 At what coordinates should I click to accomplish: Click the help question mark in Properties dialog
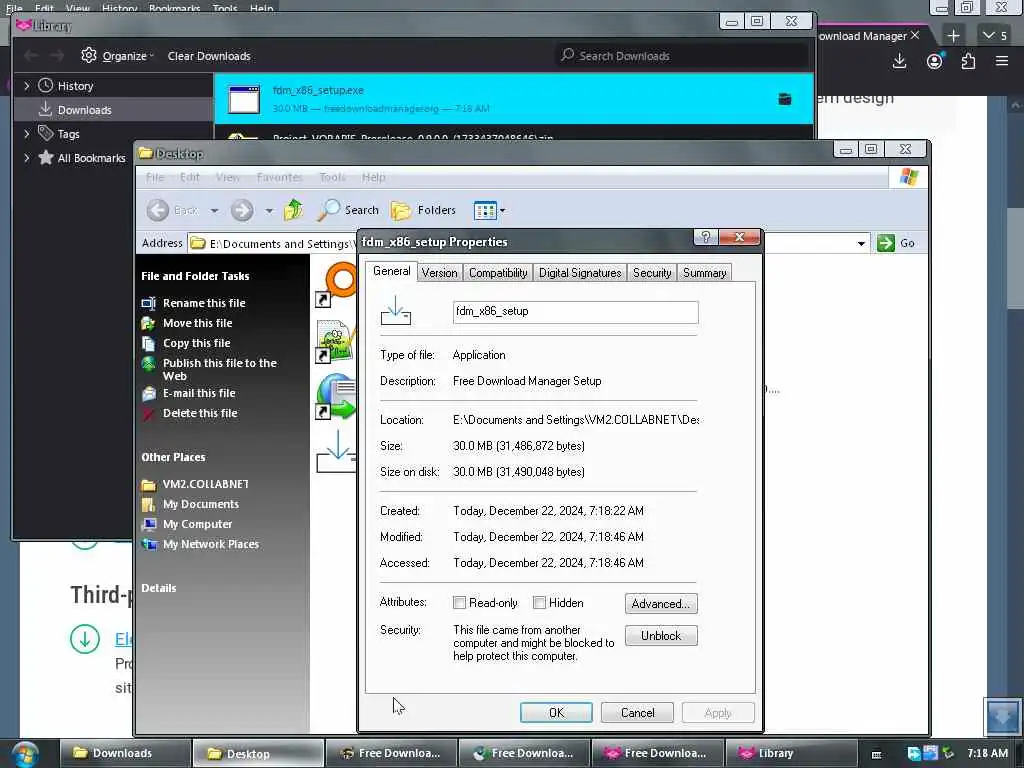click(x=705, y=236)
